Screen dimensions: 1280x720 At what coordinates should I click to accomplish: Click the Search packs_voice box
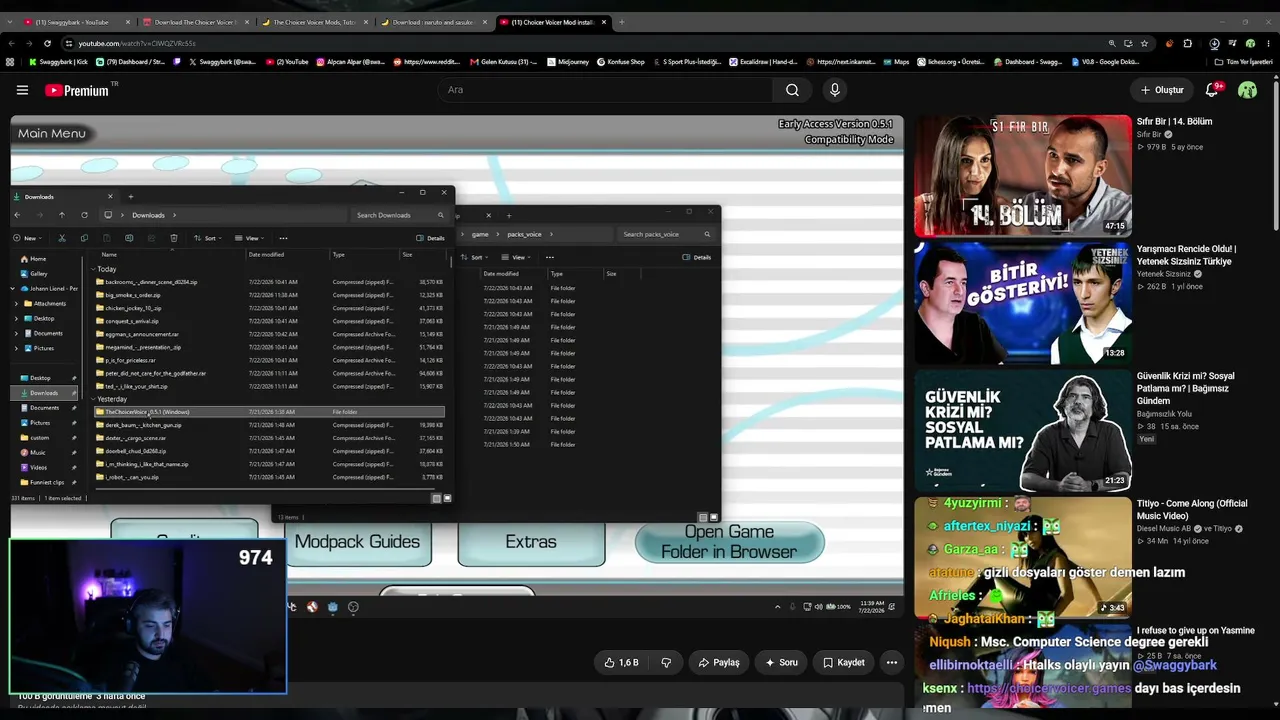tap(666, 234)
